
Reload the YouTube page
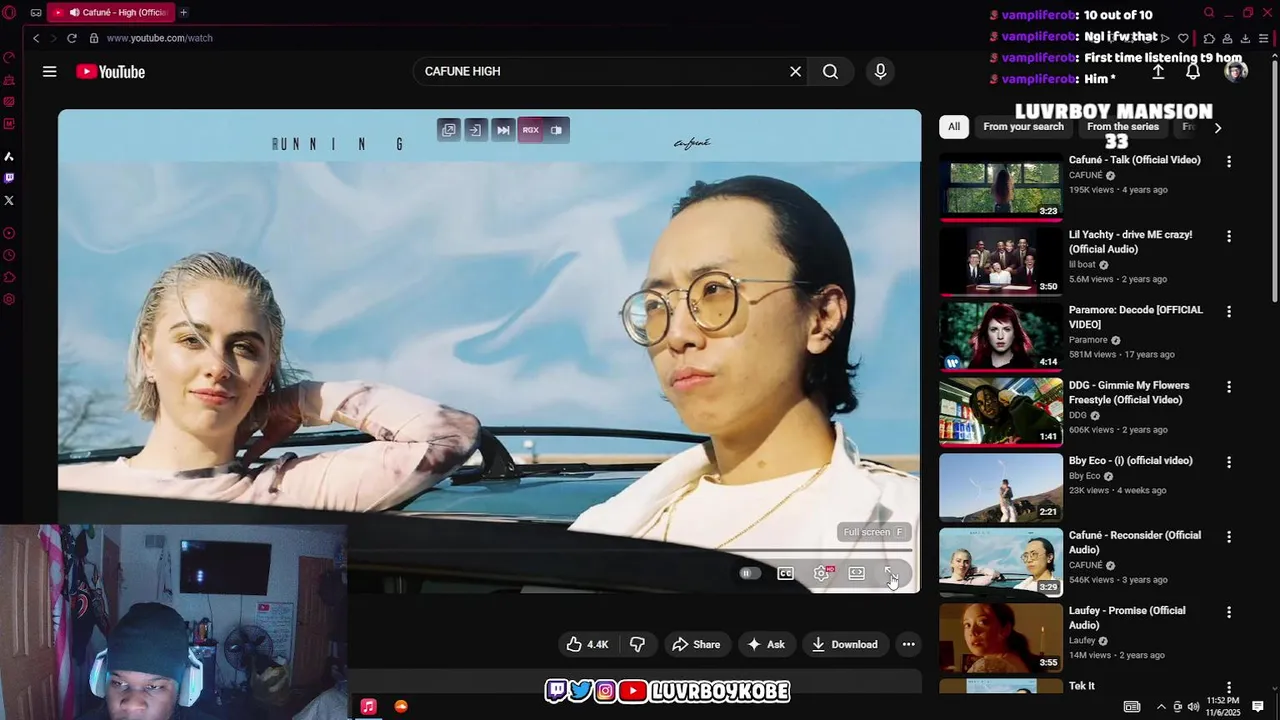(72, 38)
